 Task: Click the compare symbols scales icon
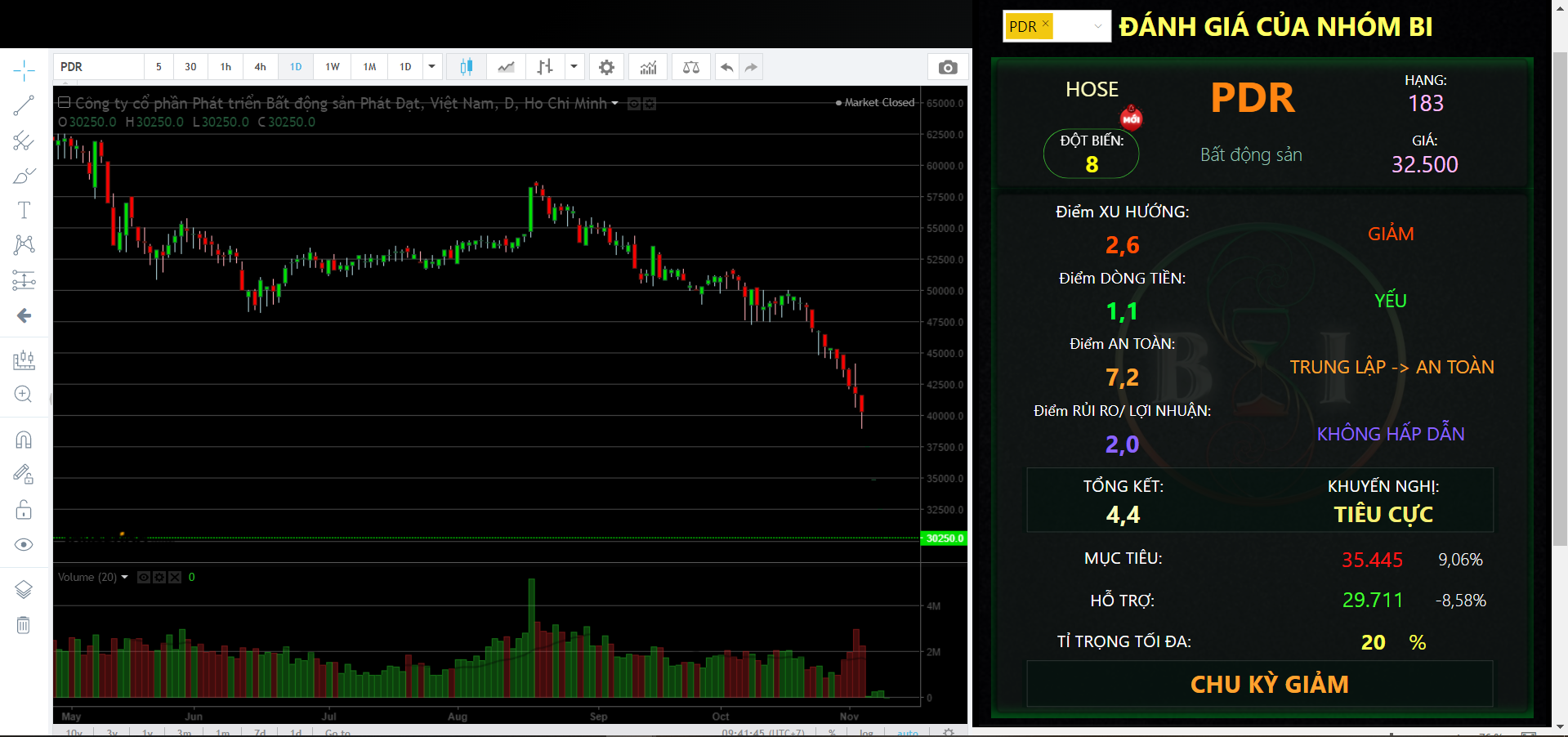690,67
